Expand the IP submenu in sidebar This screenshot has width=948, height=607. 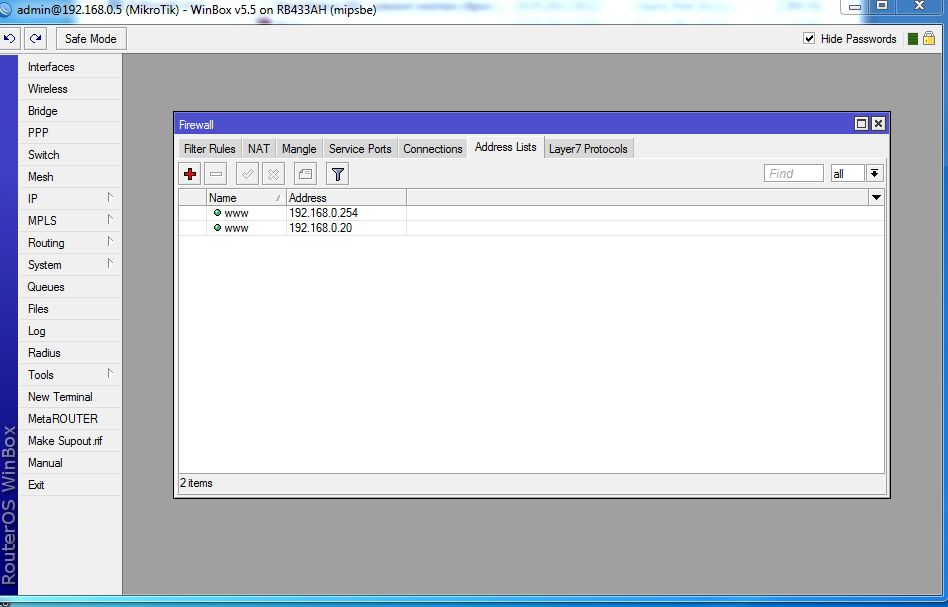point(70,199)
